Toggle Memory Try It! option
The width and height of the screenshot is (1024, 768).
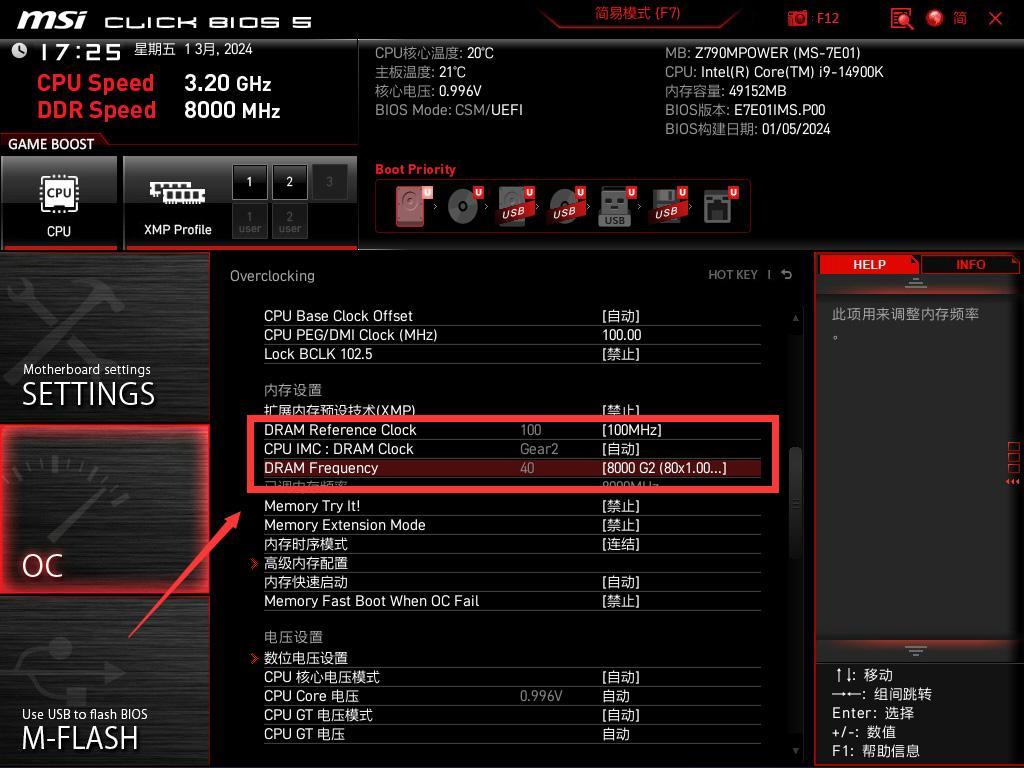point(512,506)
